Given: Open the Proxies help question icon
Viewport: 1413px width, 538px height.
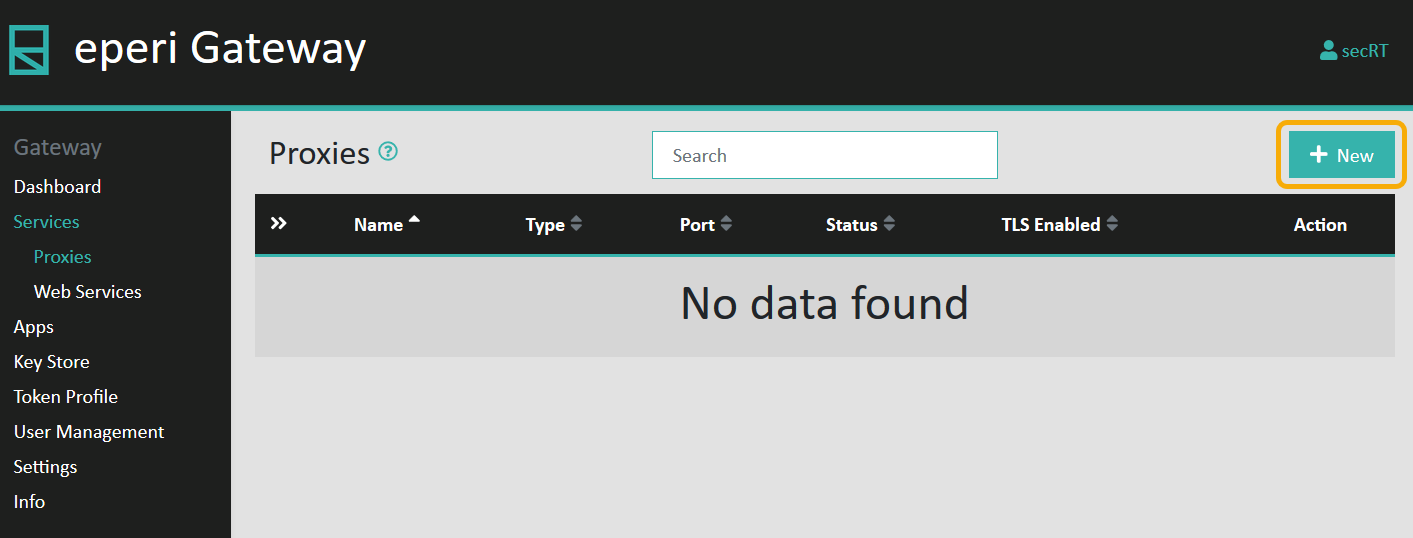Looking at the screenshot, I should (389, 152).
